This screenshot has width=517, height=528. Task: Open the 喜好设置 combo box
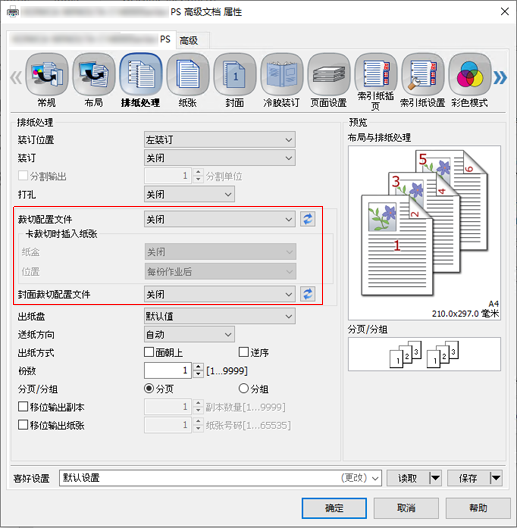click(x=220, y=478)
